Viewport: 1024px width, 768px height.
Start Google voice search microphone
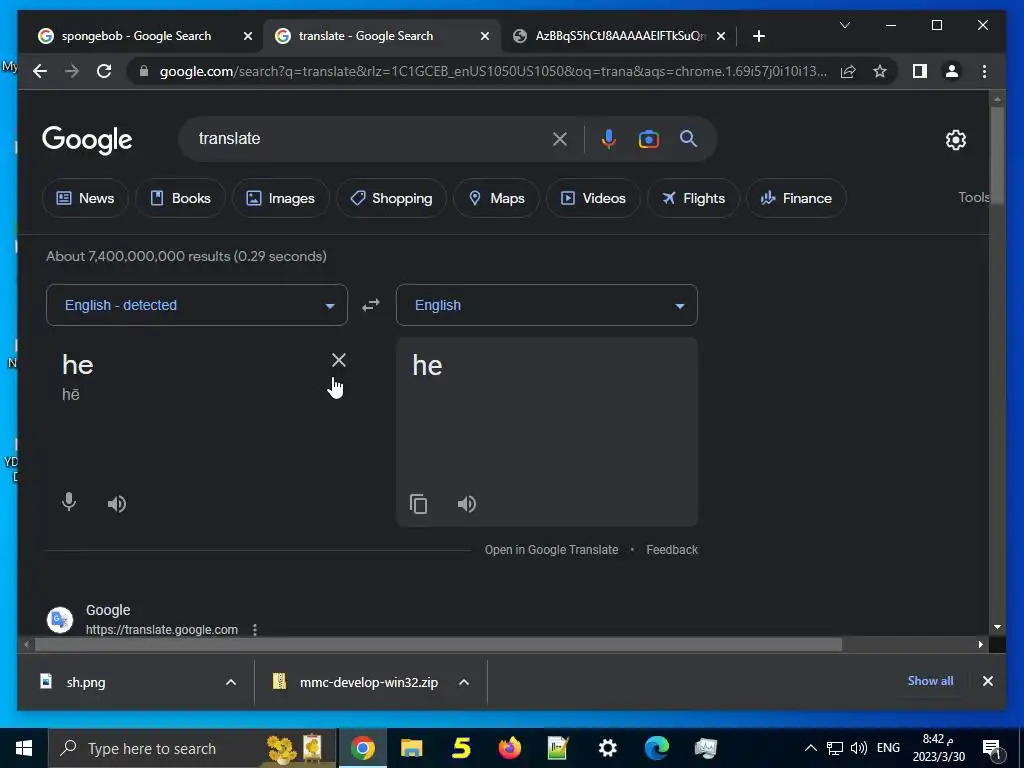click(608, 138)
